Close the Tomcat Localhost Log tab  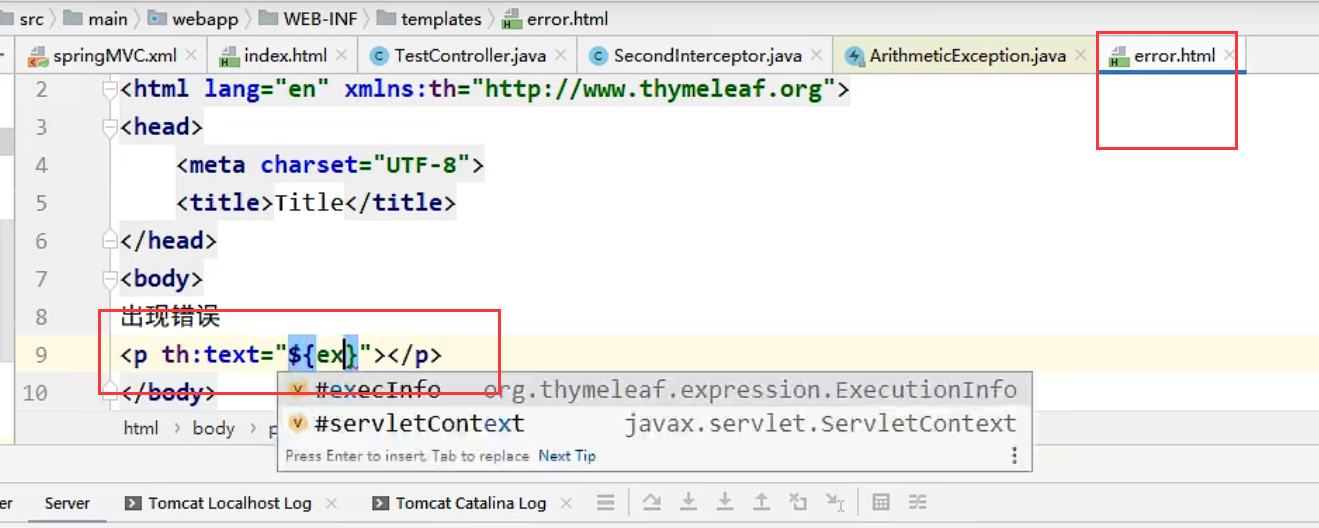tap(333, 503)
